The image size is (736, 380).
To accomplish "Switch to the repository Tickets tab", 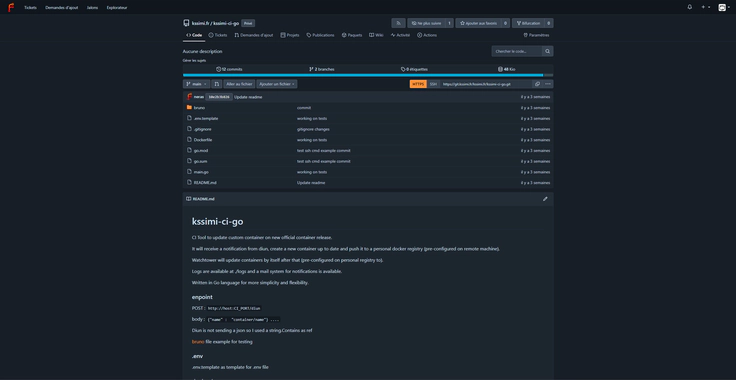I will point(218,35).
